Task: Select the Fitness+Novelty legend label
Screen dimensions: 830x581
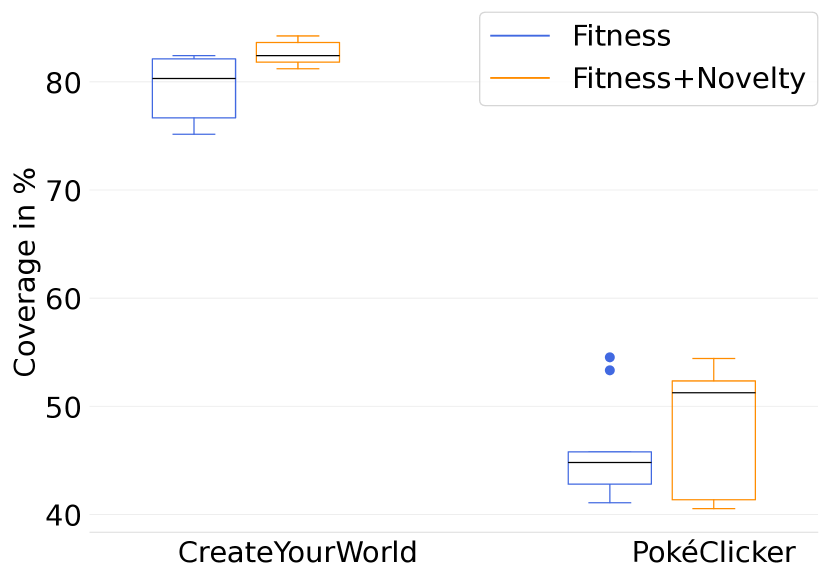Action: pos(688,78)
